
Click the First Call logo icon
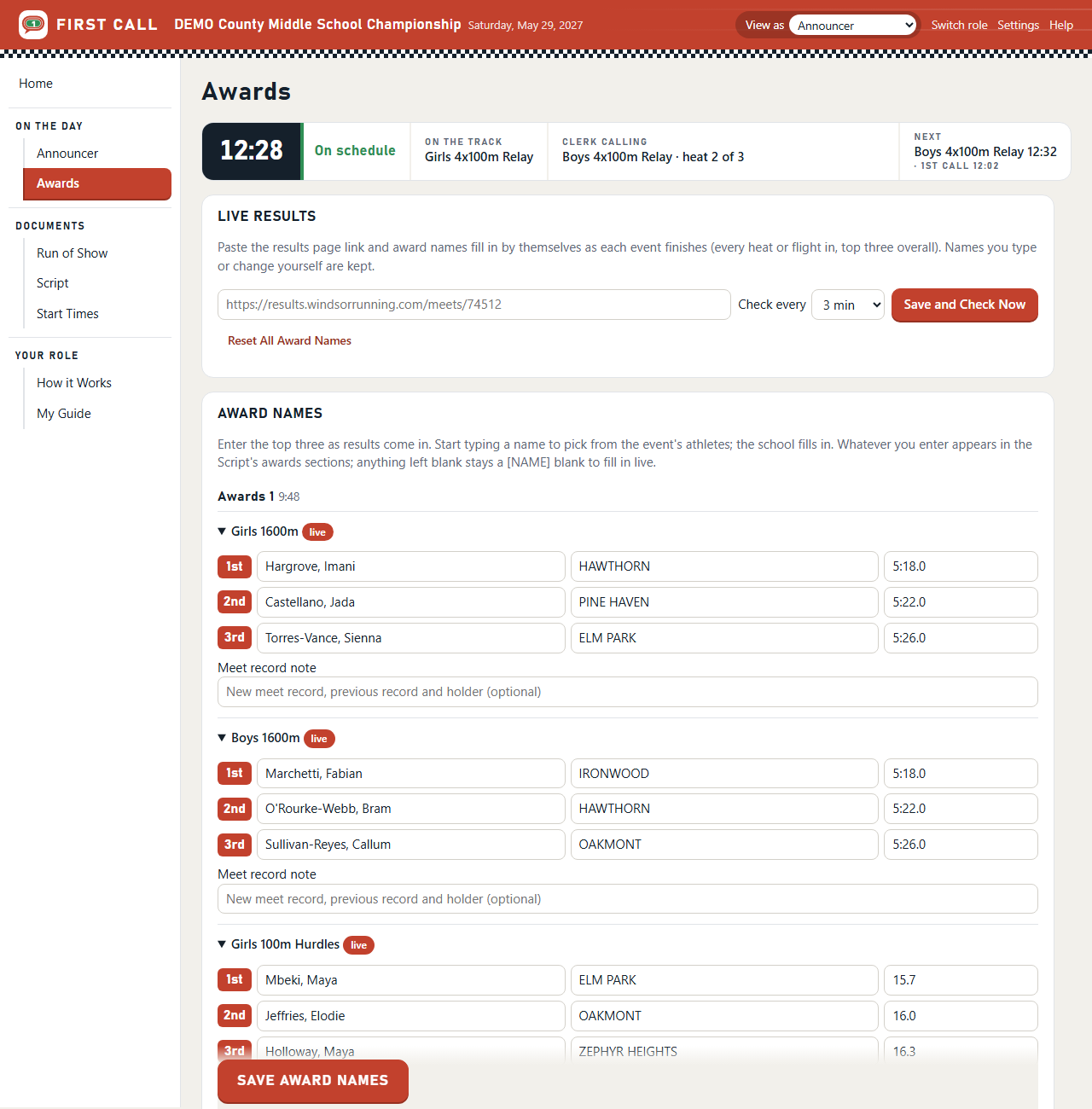pos(33,25)
